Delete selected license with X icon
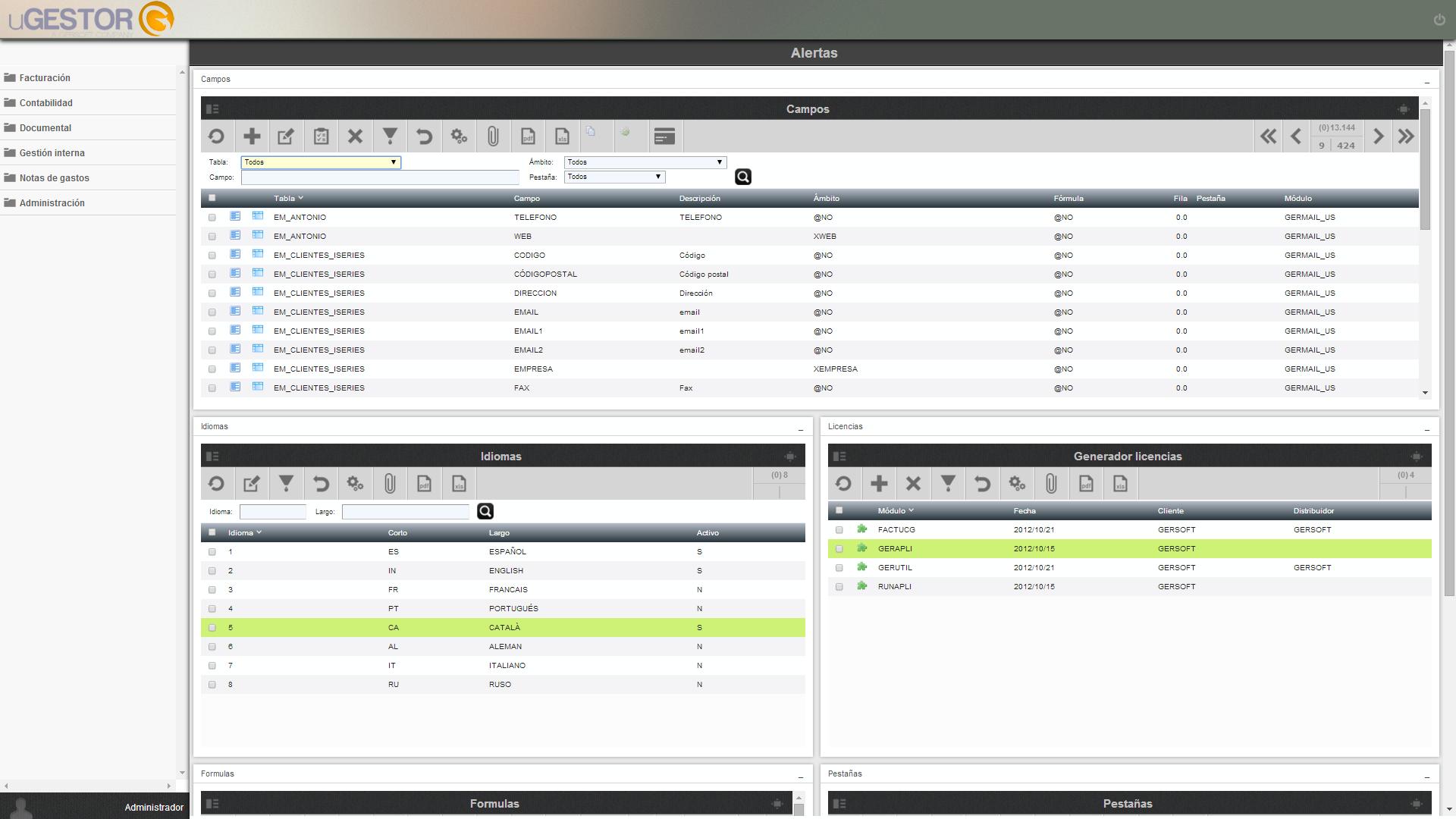The width and height of the screenshot is (1456, 819). tap(913, 484)
